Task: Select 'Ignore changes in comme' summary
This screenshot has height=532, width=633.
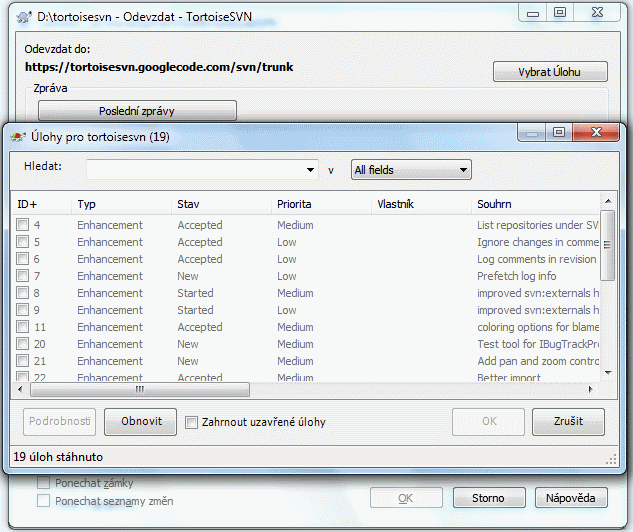Action: 538,242
